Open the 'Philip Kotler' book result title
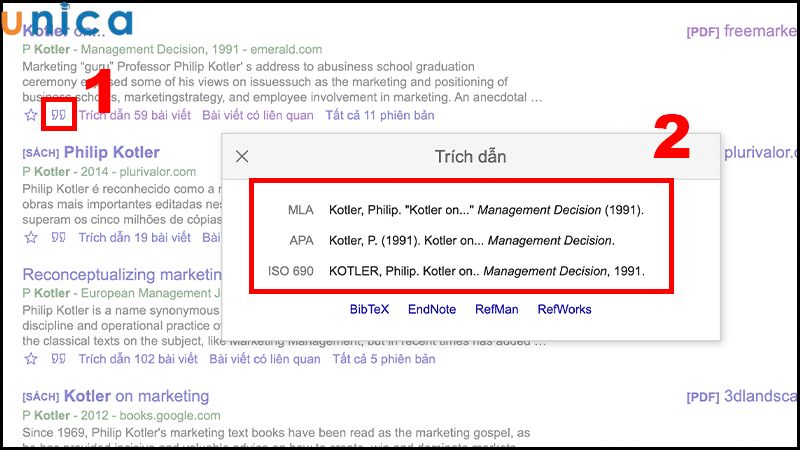The width and height of the screenshot is (800, 450). coord(112,152)
